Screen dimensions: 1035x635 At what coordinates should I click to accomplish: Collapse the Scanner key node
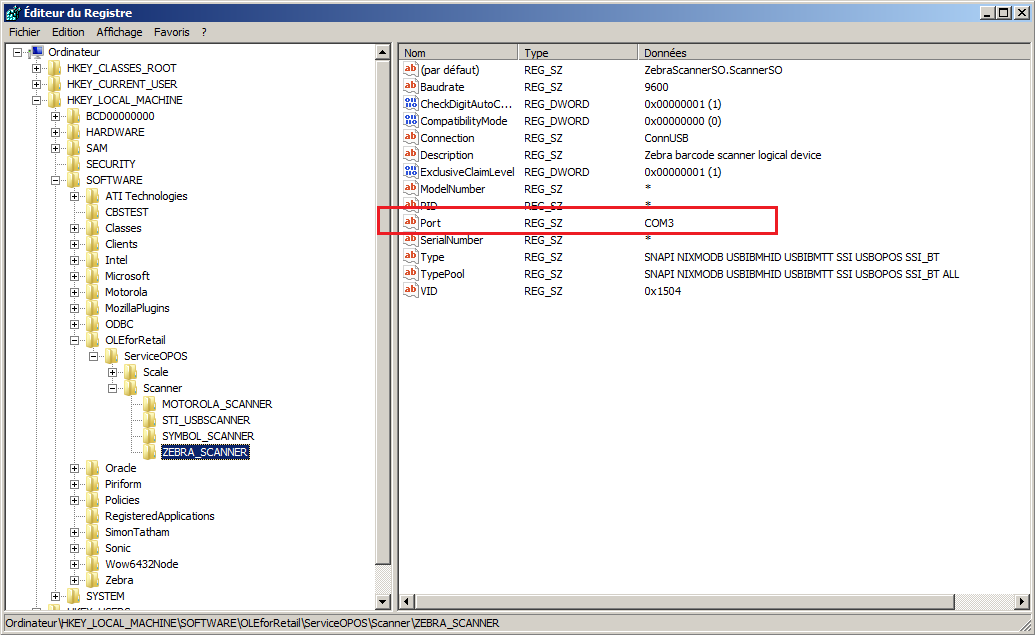(113, 388)
